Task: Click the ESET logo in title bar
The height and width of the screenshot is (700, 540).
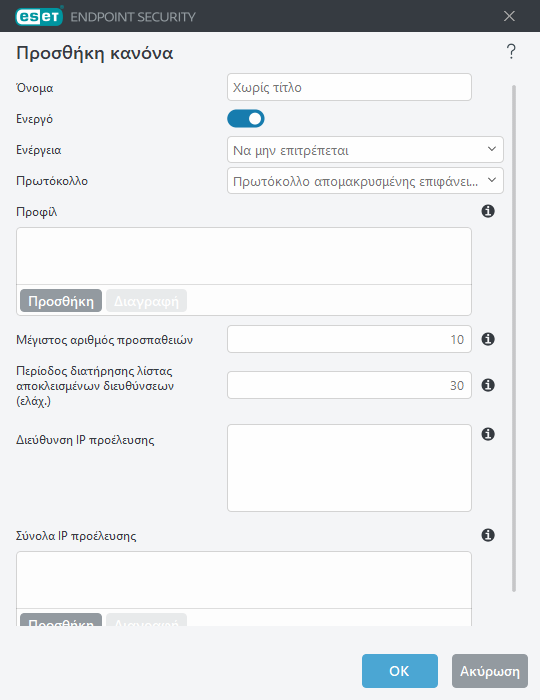Action: click(39, 17)
